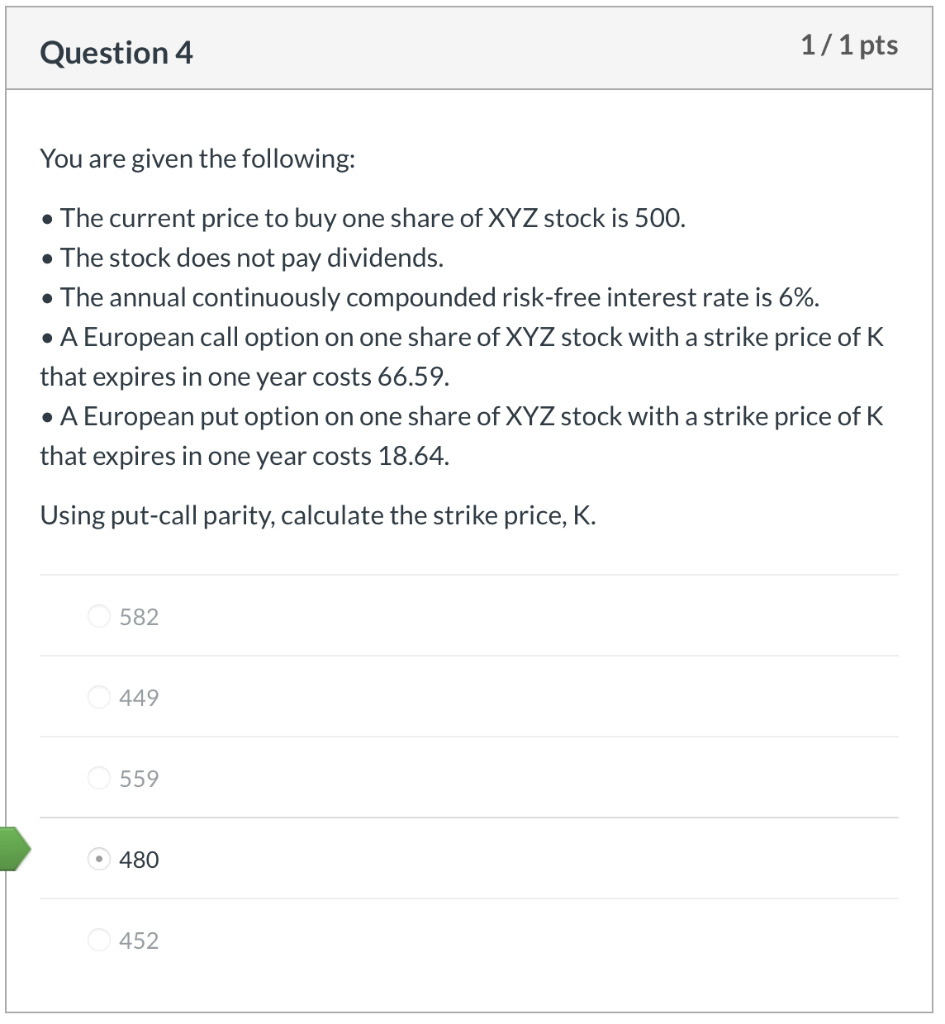Click the Question 4 heading
Image resolution: width=945 pixels, height=1024 pixels.
pos(115,52)
